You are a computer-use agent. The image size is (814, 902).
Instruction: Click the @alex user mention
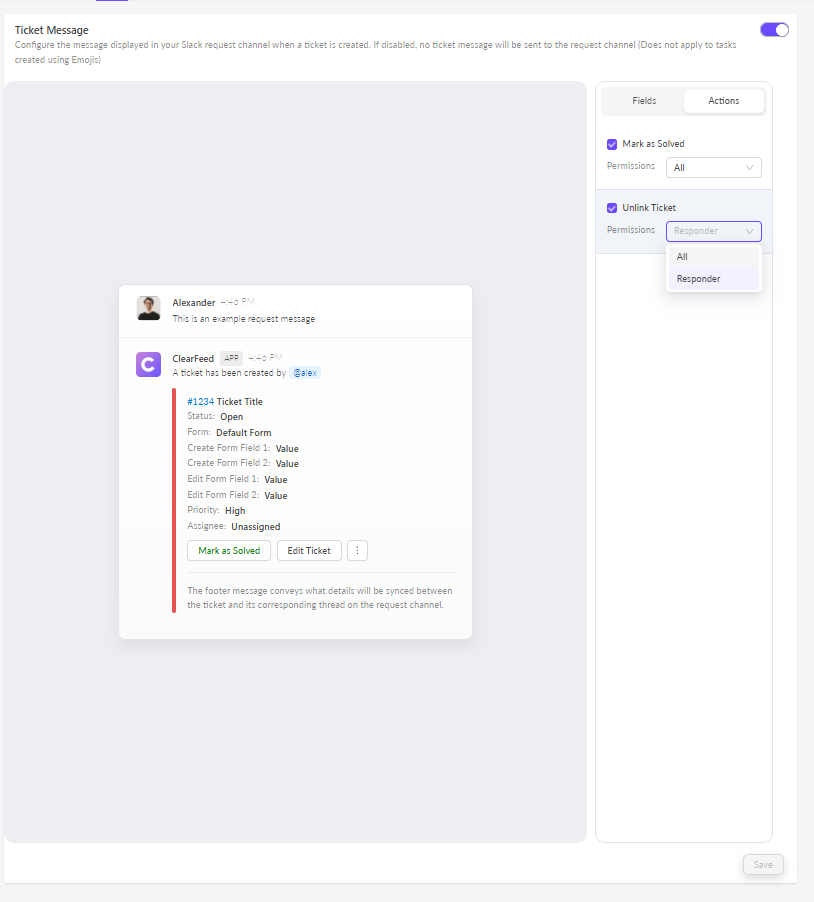click(x=305, y=373)
